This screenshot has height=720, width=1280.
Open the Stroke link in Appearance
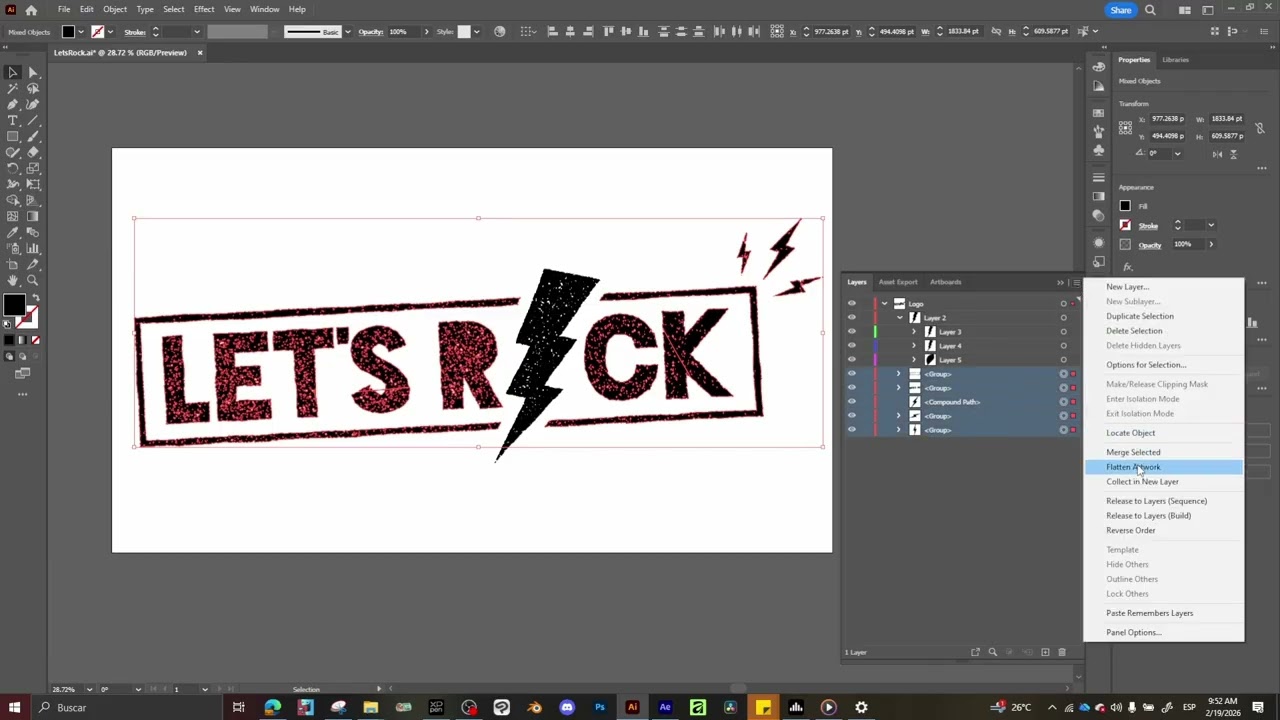tap(1148, 226)
